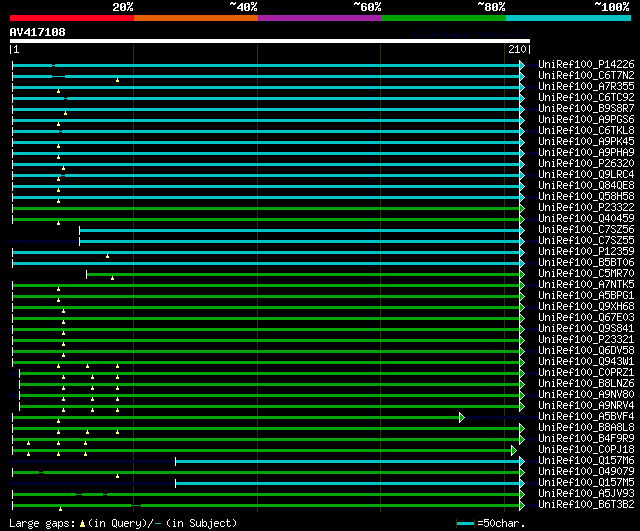Open hit UniRef100_B9S8R7

(x=586, y=108)
